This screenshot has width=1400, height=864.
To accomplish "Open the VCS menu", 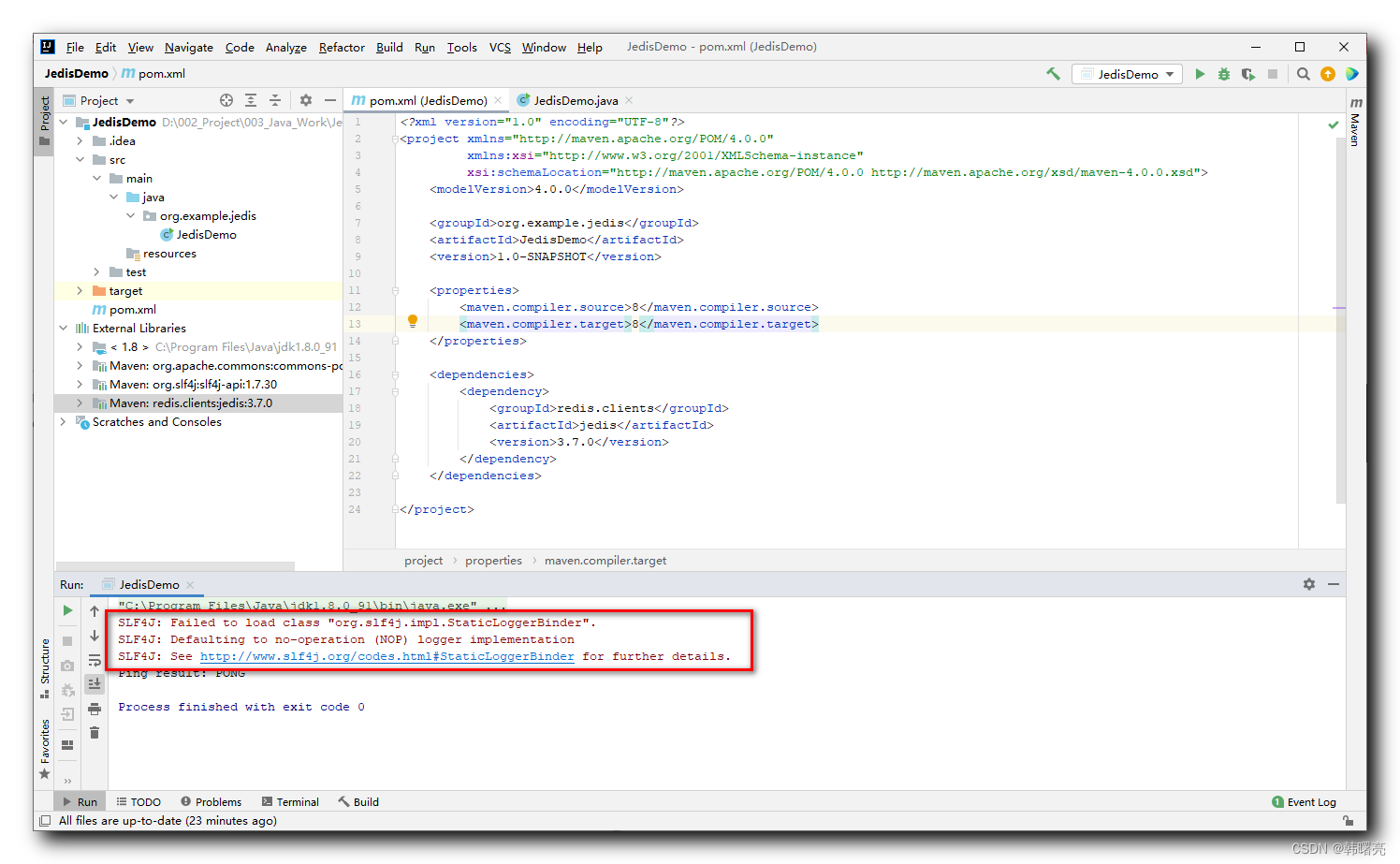I will (x=500, y=47).
